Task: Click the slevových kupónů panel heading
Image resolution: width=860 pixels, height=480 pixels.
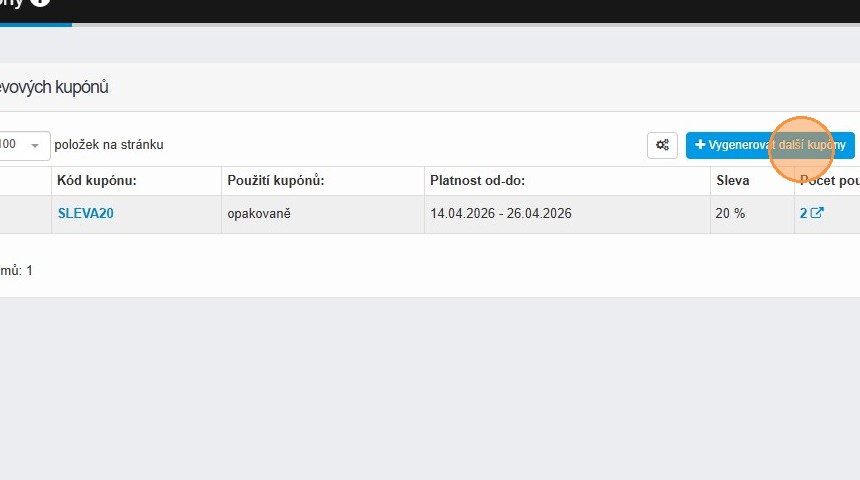Action: click(54, 87)
